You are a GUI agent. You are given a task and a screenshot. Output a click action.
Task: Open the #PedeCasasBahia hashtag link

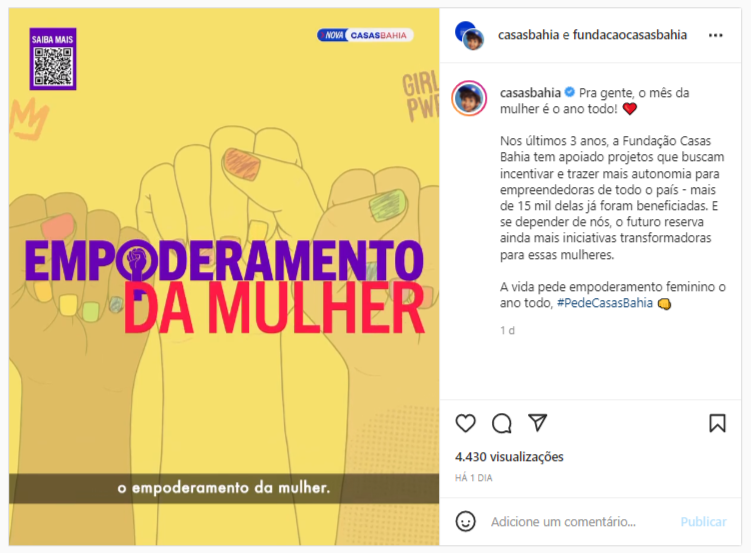(x=604, y=303)
